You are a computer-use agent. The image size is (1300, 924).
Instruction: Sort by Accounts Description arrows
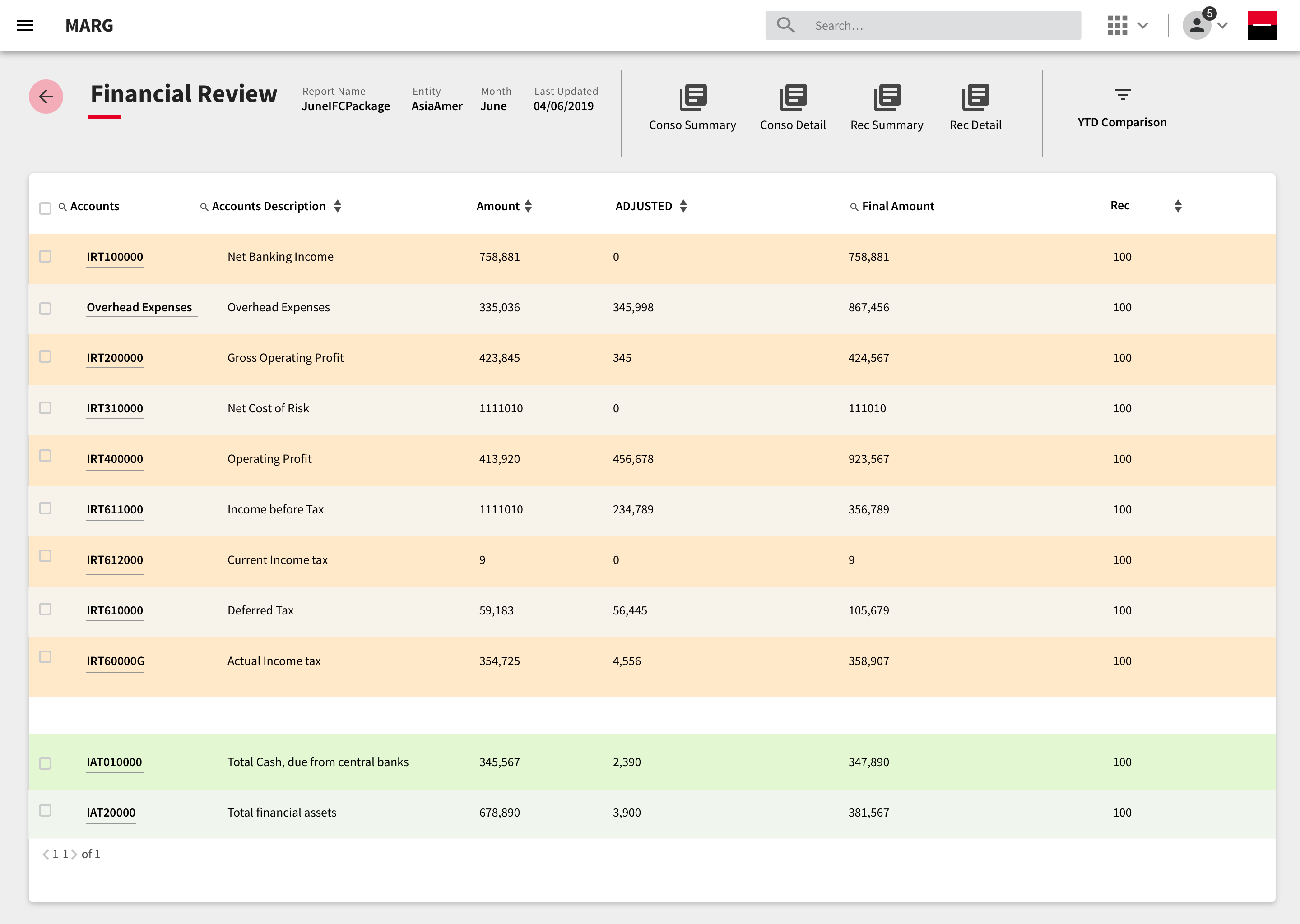(x=338, y=206)
